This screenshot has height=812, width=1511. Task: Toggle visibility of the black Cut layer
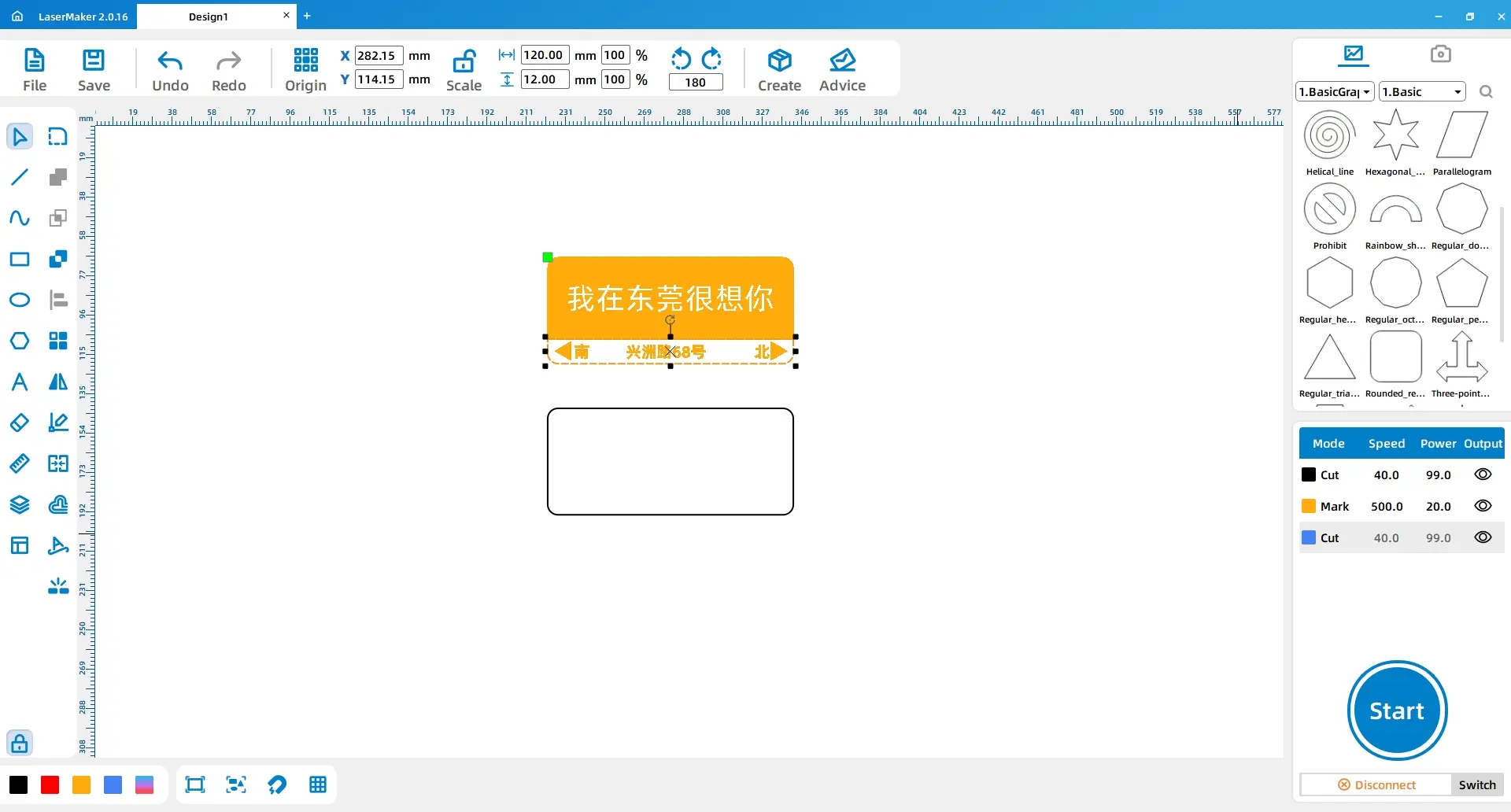point(1483,474)
